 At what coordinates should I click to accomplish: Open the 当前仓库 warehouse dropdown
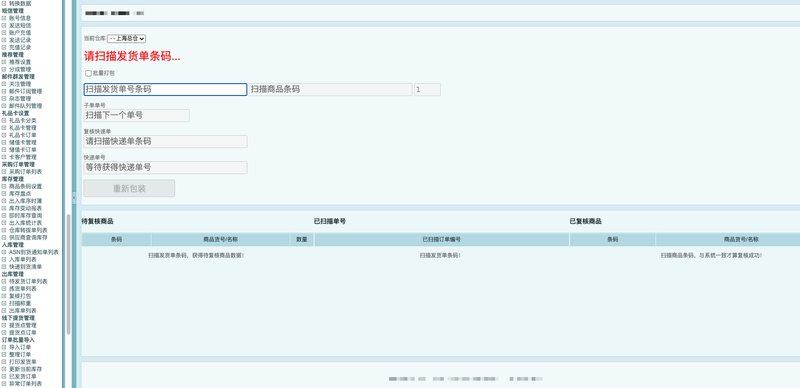pos(127,38)
